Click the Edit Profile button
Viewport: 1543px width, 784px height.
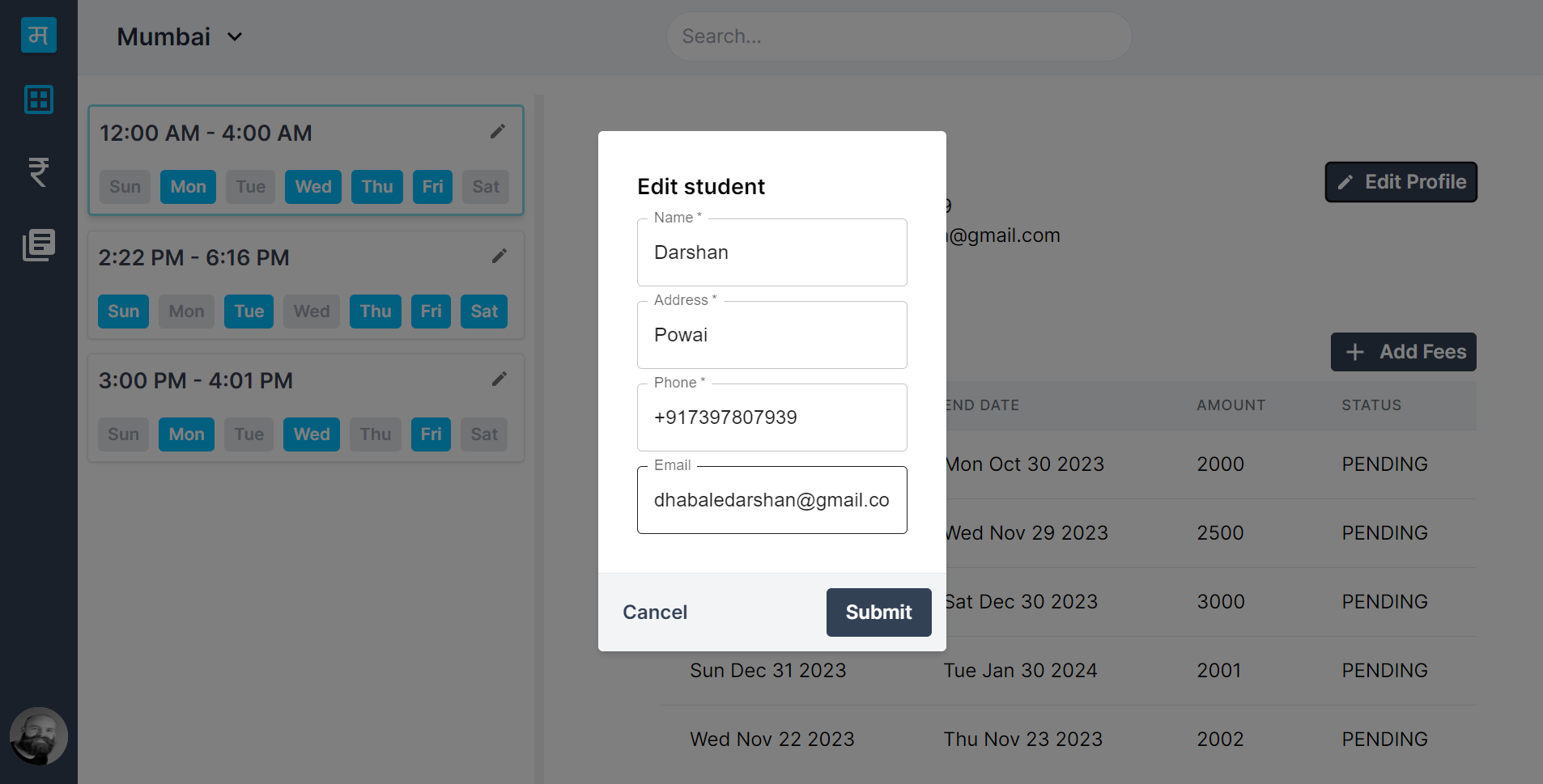click(1401, 182)
